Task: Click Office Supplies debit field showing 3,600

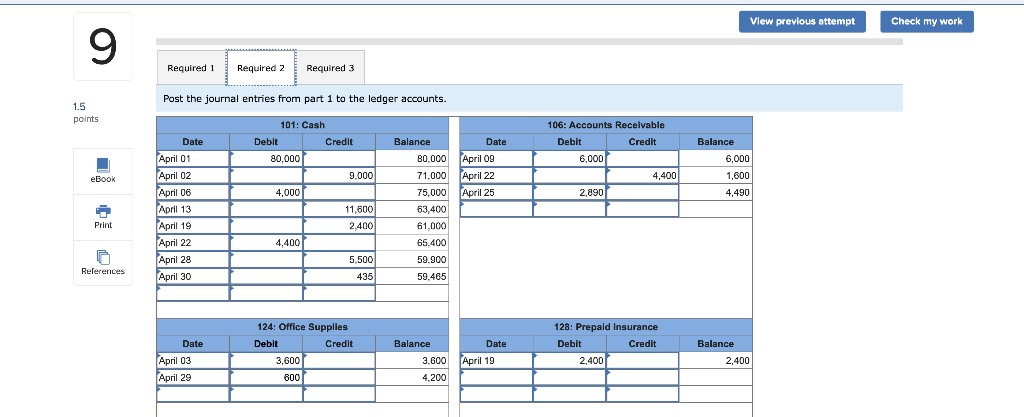Action: point(266,361)
